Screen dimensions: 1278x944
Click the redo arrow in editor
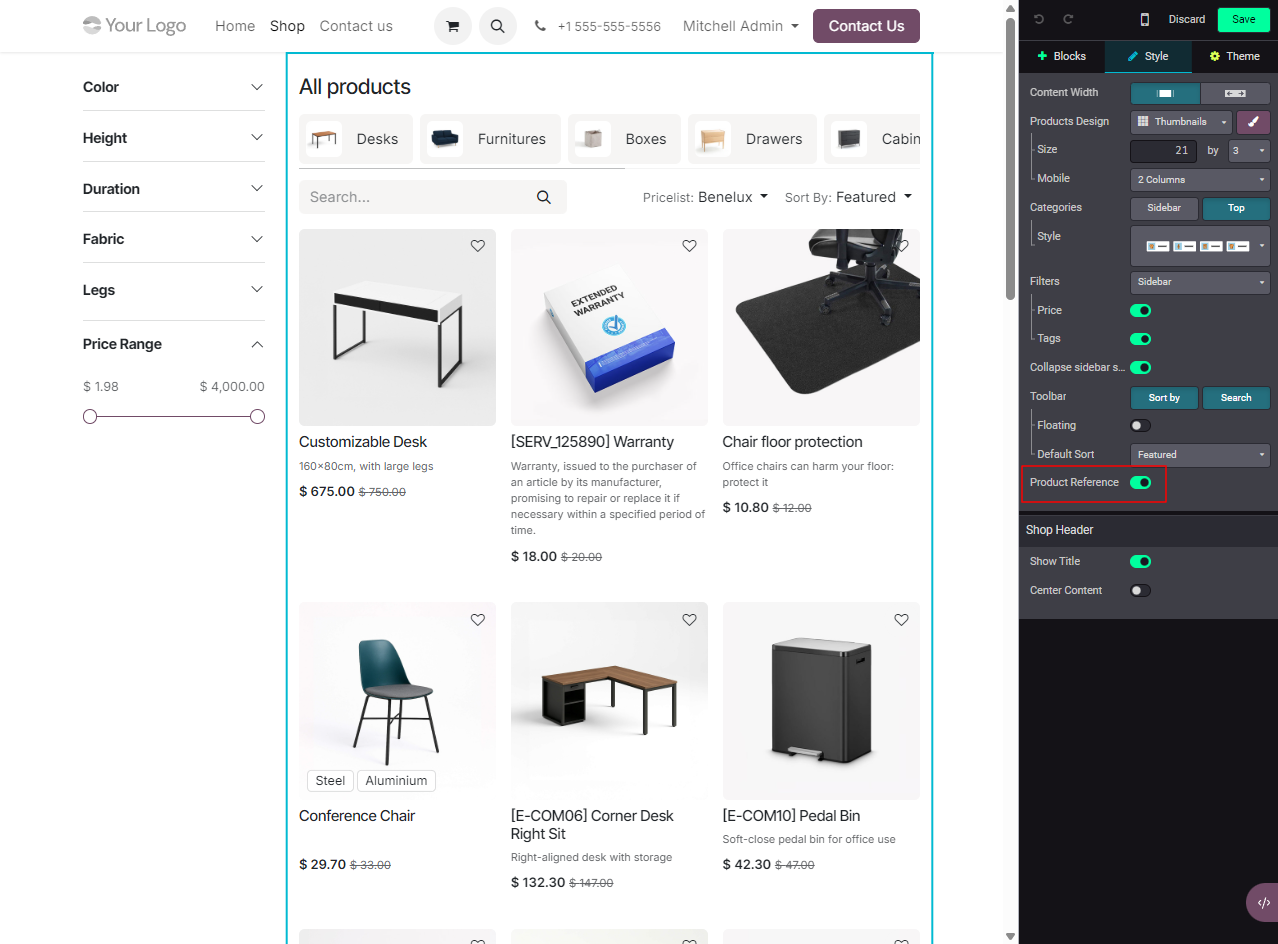pyautogui.click(x=1068, y=19)
